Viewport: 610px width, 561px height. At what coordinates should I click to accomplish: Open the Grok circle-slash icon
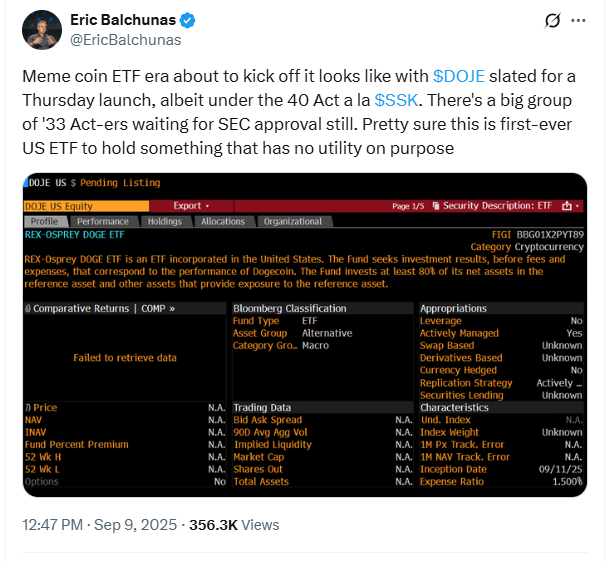pyautogui.click(x=552, y=20)
